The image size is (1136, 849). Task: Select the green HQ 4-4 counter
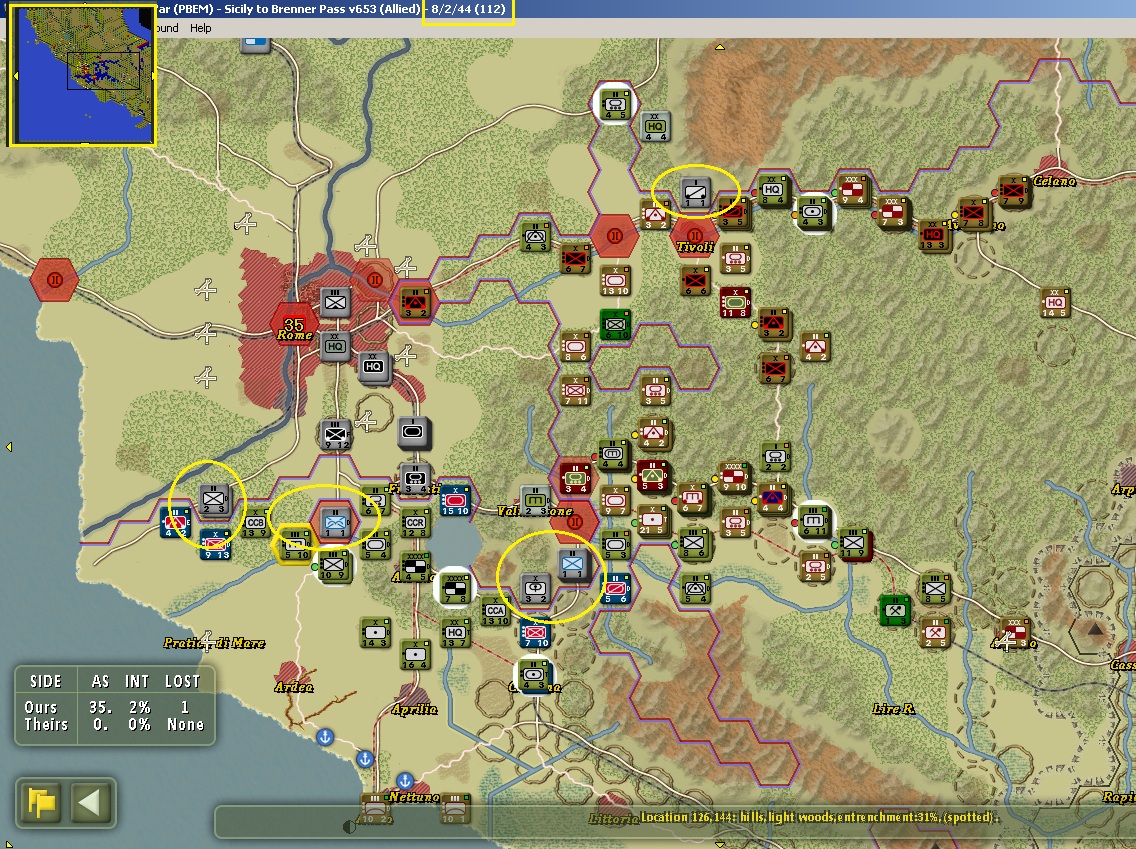655,127
